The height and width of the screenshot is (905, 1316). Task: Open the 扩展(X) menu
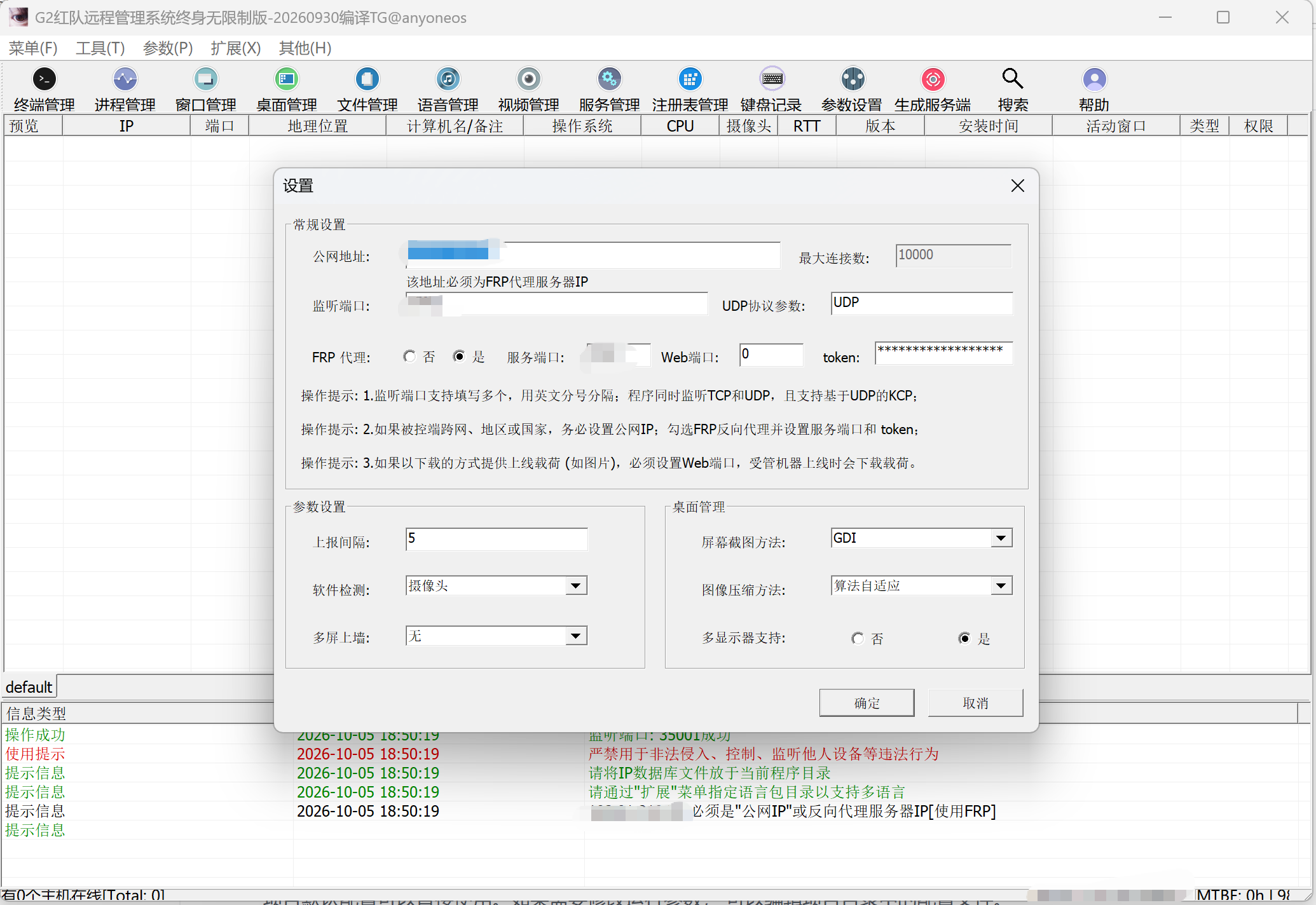(x=236, y=48)
